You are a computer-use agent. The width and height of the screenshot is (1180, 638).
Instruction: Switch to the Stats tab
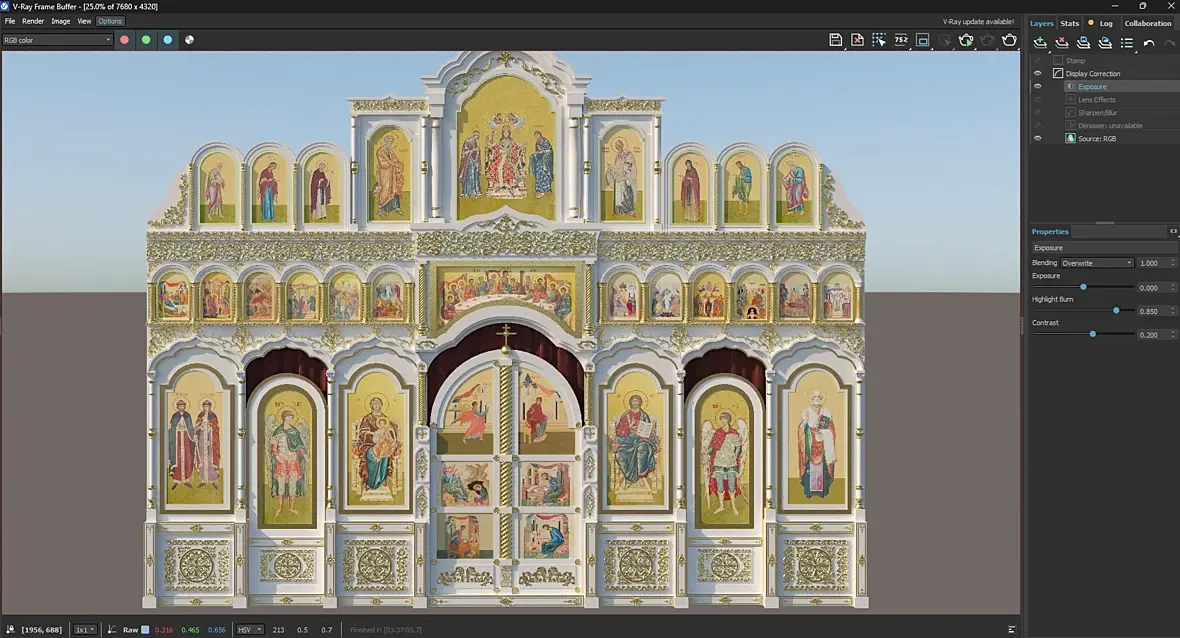(x=1069, y=23)
